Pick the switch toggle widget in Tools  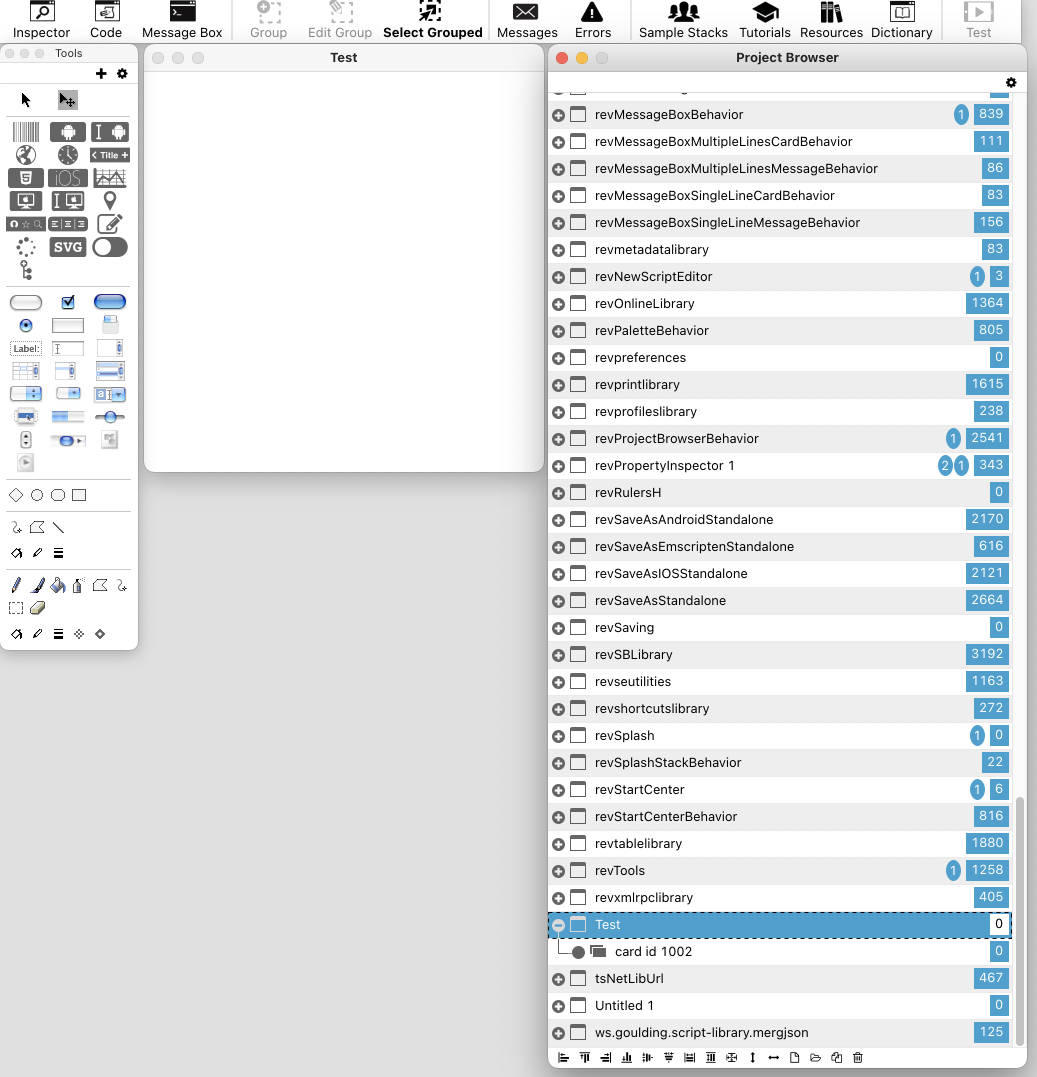[x=110, y=247]
